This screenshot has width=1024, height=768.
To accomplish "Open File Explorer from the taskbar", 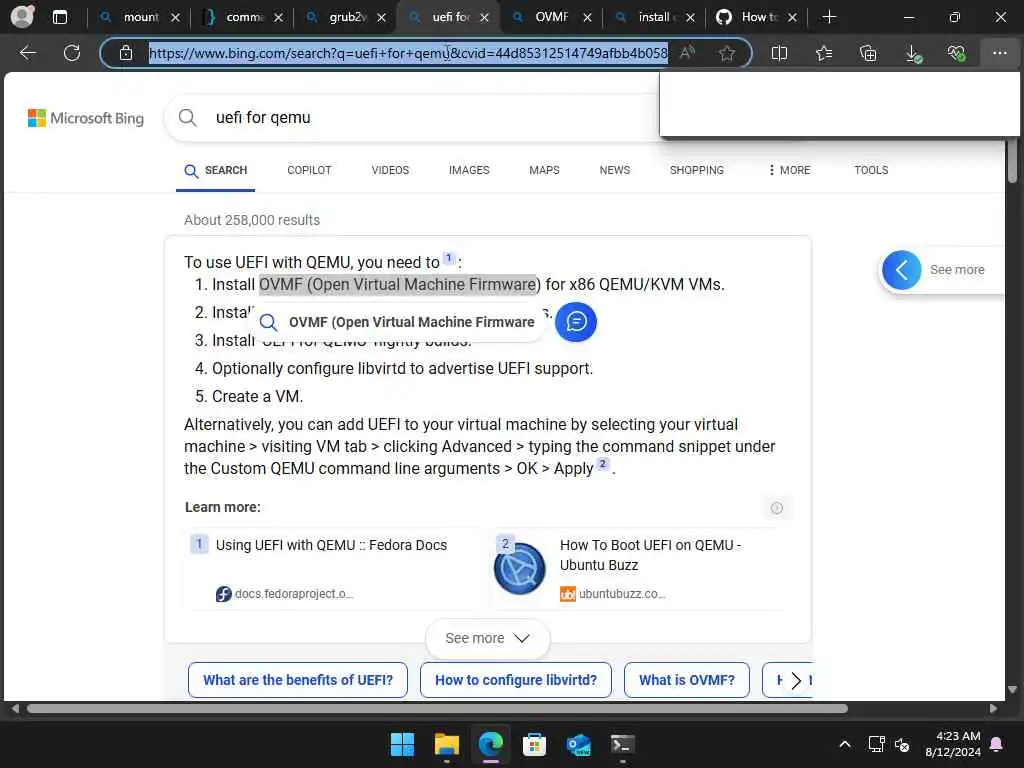I will [x=447, y=744].
